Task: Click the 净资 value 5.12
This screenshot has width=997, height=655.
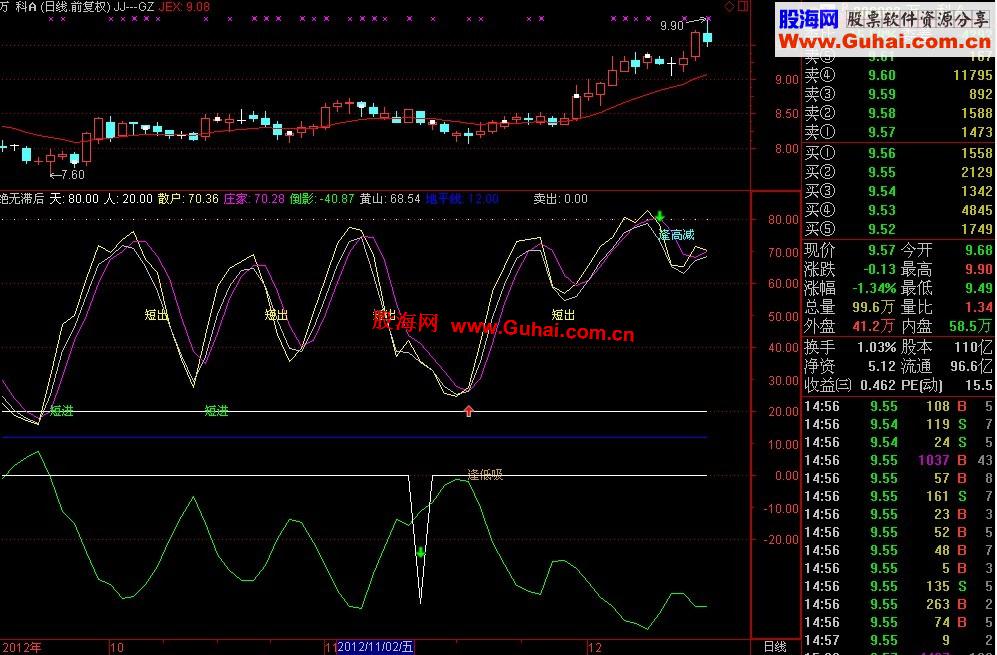Action: (x=882, y=366)
